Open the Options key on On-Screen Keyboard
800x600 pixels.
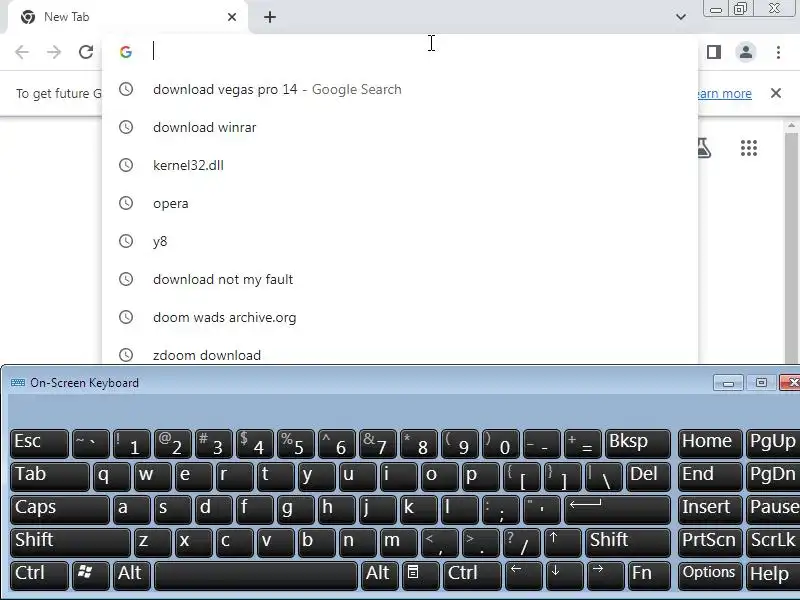click(x=710, y=576)
